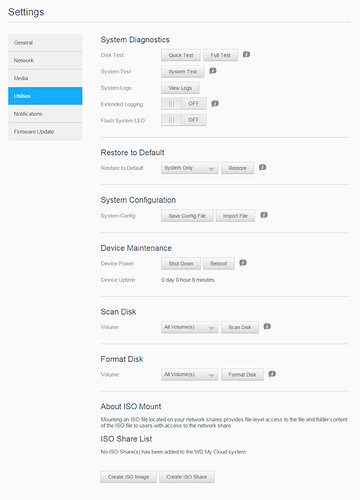Image resolution: width=360 pixels, height=500 pixels.
Task: Click help icon next to Import File
Action: tap(264, 215)
